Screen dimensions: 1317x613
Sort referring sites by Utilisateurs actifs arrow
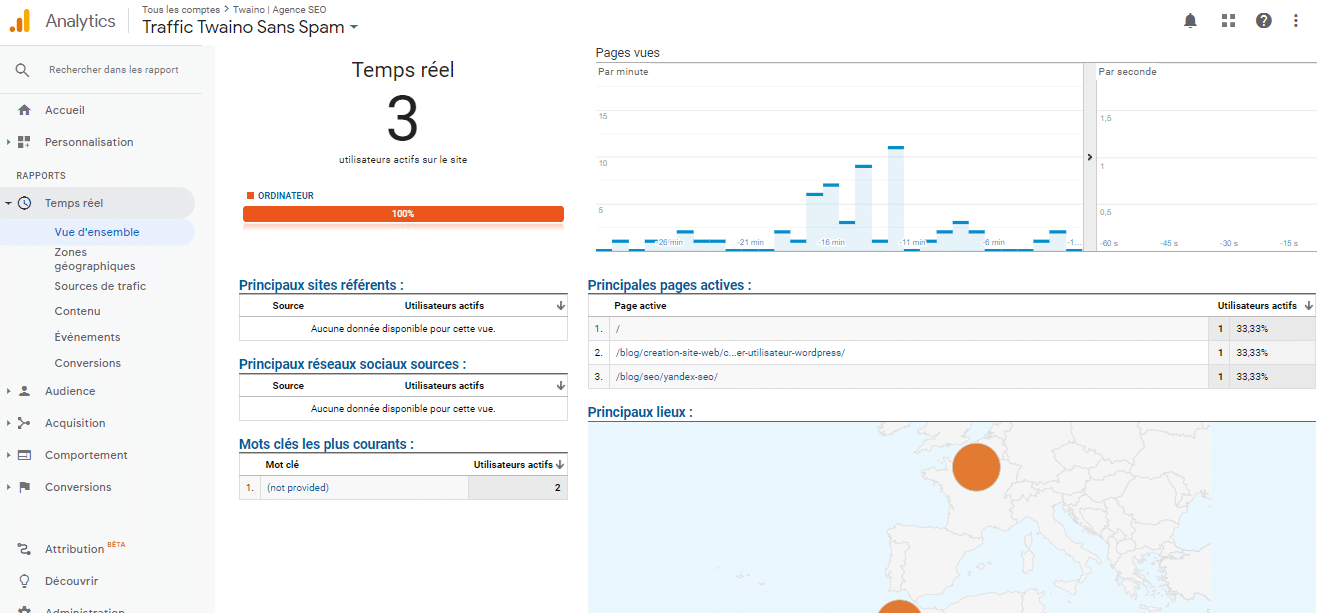(x=561, y=305)
